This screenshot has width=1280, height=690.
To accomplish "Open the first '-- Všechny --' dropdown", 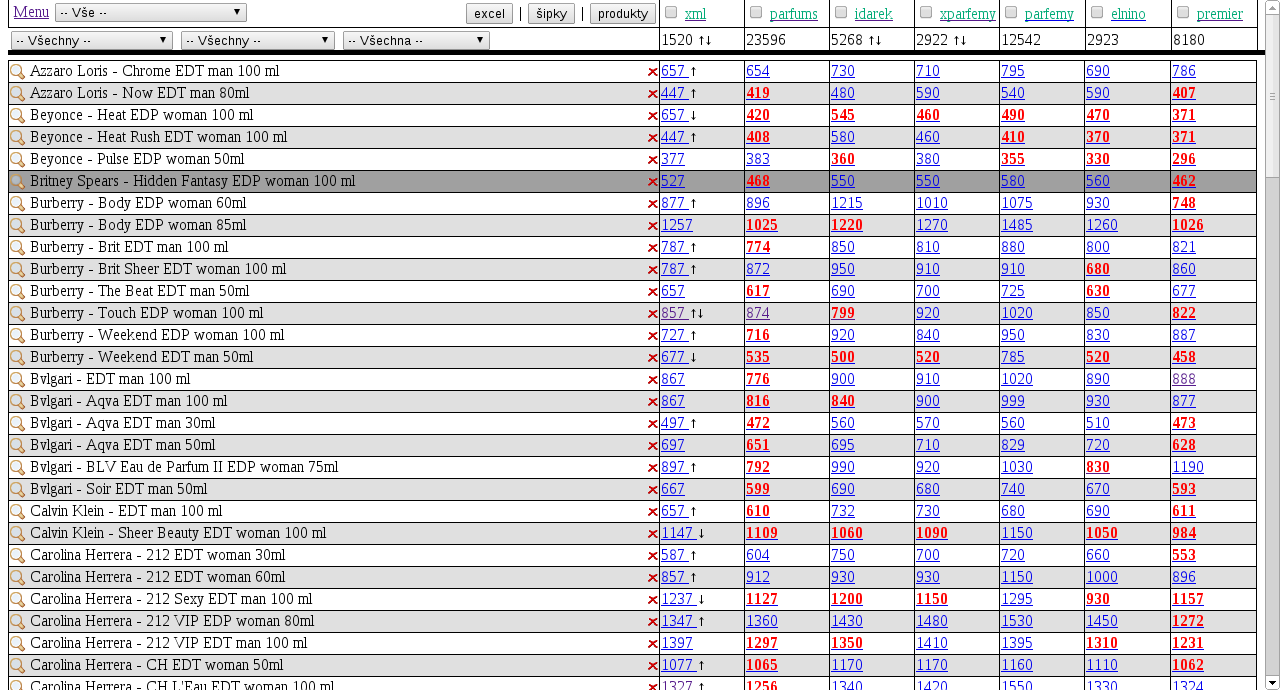I will [x=92, y=41].
